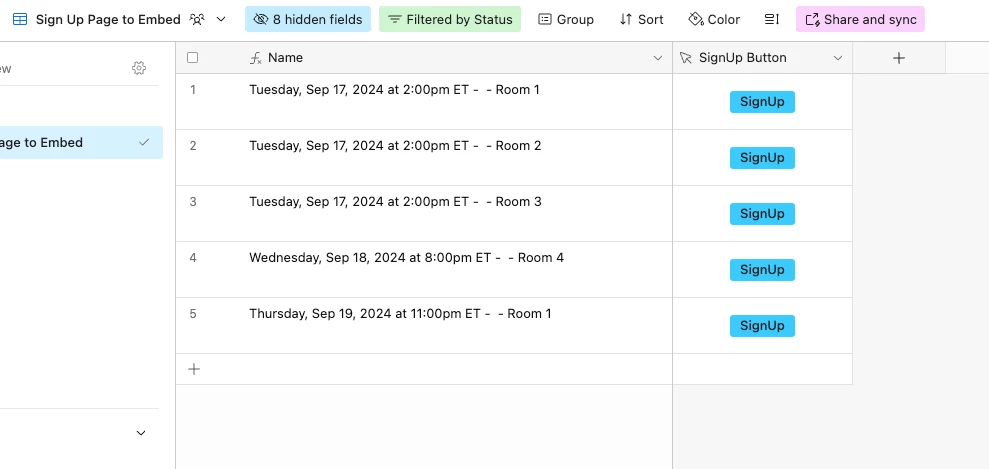Screen dimensions: 989x469
Task: Open the SignUp Button column dropdown arrow
Action: click(838, 58)
